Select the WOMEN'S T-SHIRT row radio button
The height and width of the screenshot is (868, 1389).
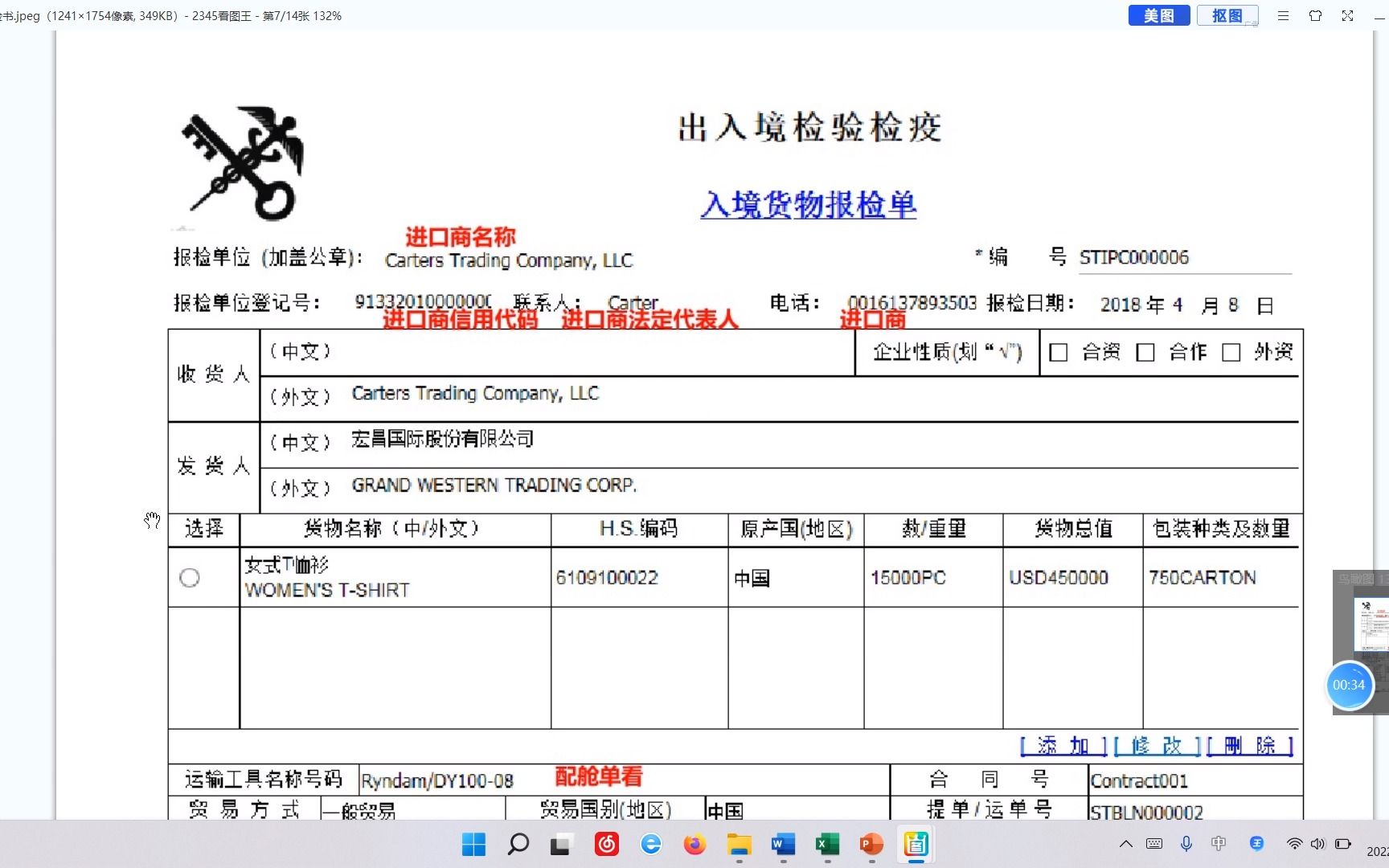190,577
